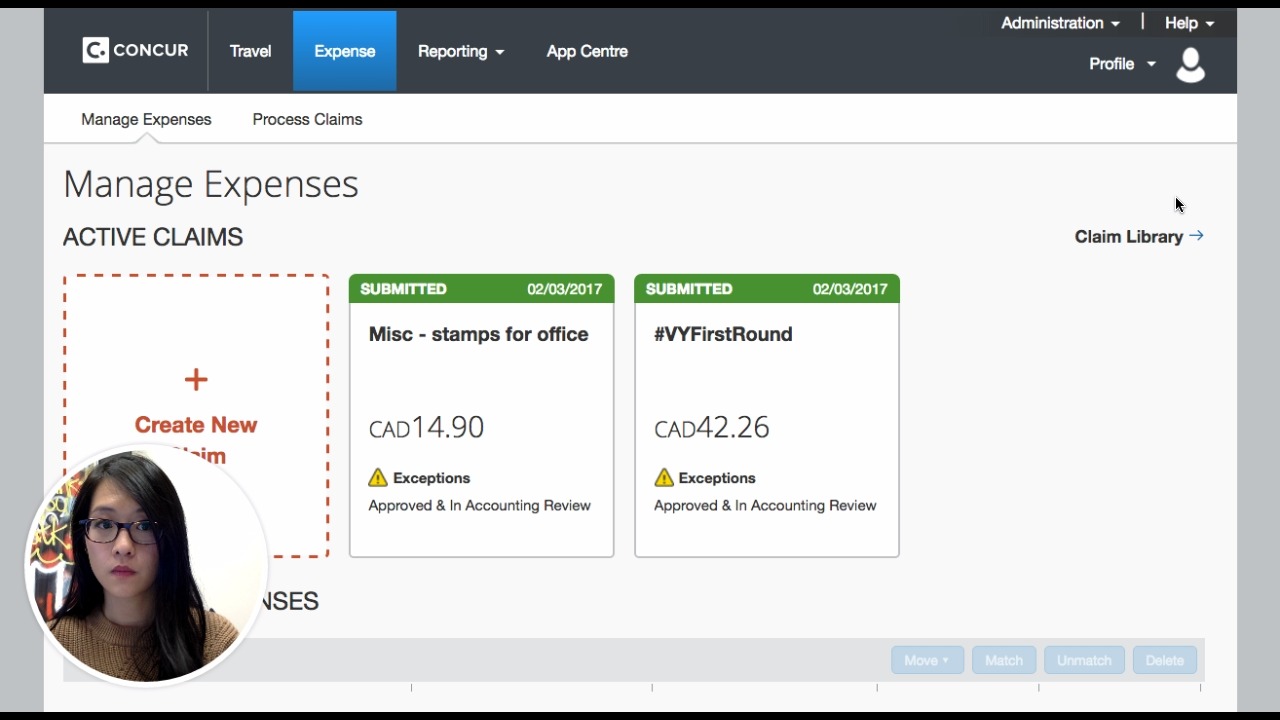Switch to Process Claims sub-tab

[x=307, y=119]
